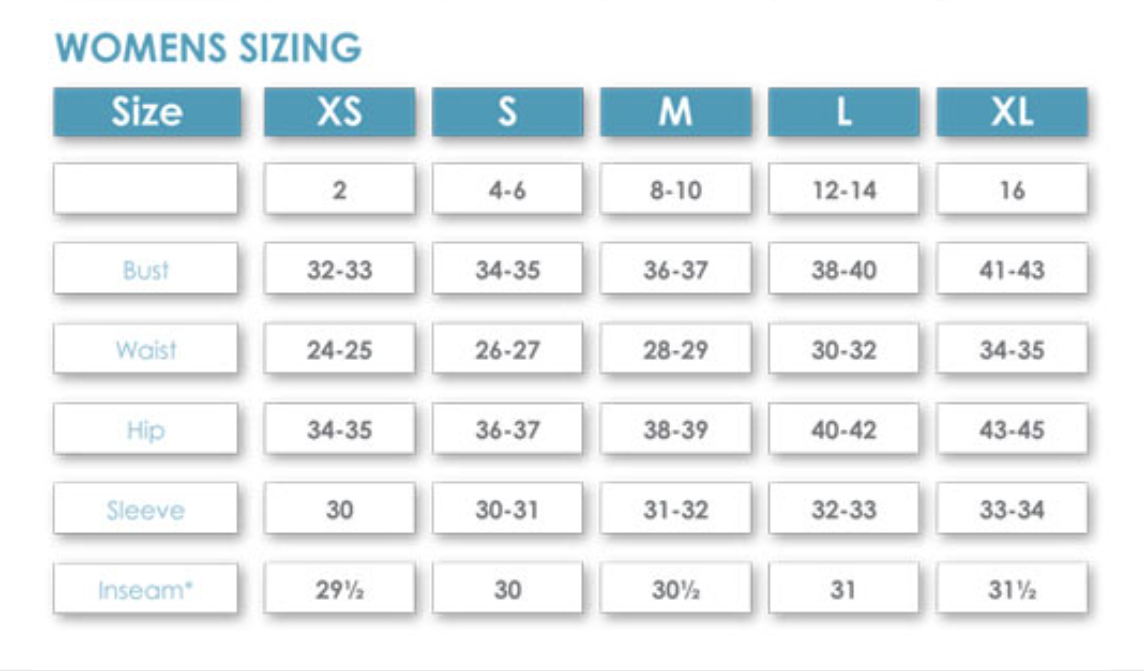
Task: Select the Inseam 29½ cell
Action: pyautogui.click(x=339, y=590)
